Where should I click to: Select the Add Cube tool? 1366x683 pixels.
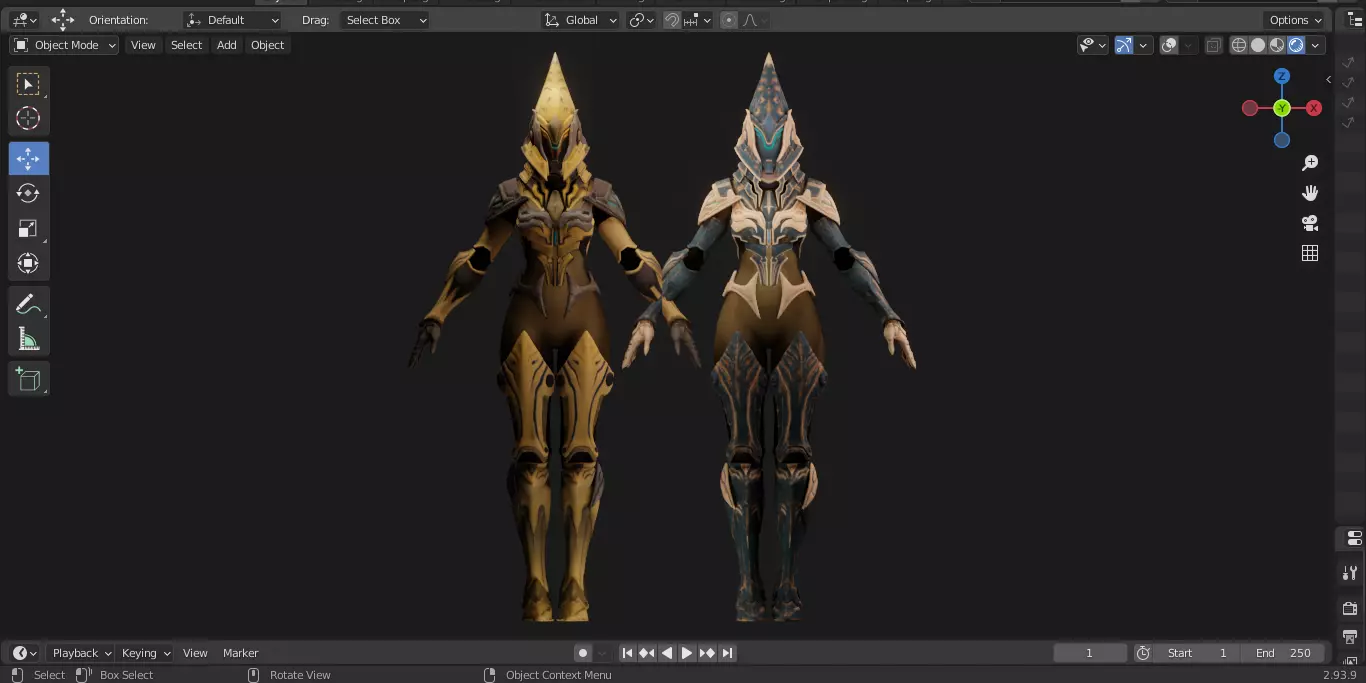pos(28,379)
